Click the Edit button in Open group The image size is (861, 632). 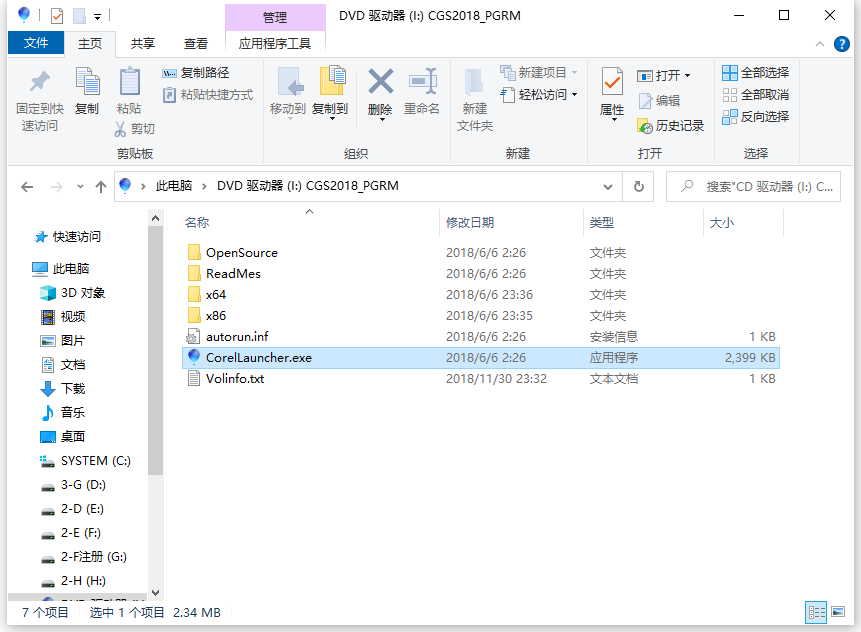coord(659,100)
